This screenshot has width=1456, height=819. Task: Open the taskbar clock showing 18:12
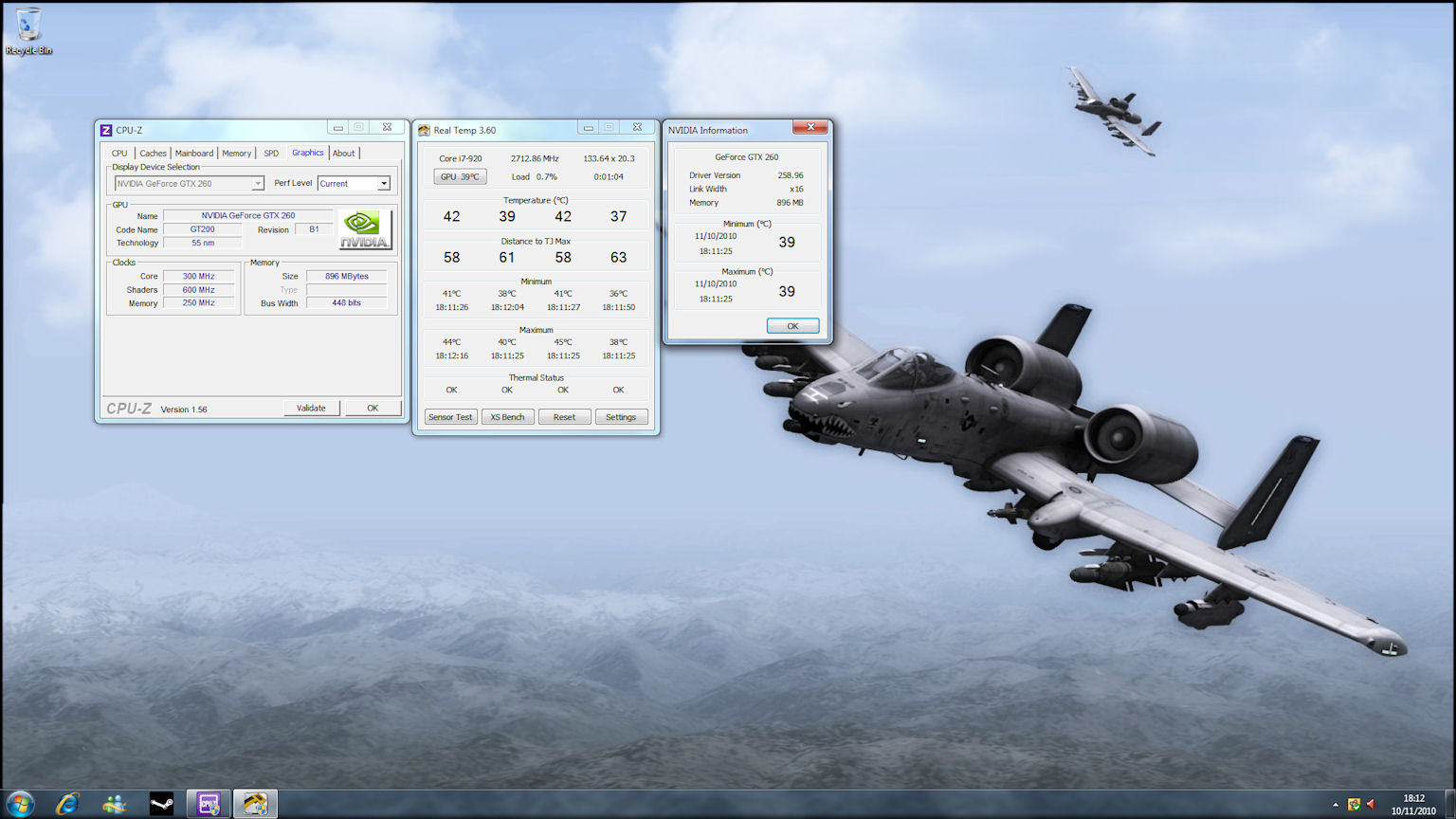point(1413,805)
